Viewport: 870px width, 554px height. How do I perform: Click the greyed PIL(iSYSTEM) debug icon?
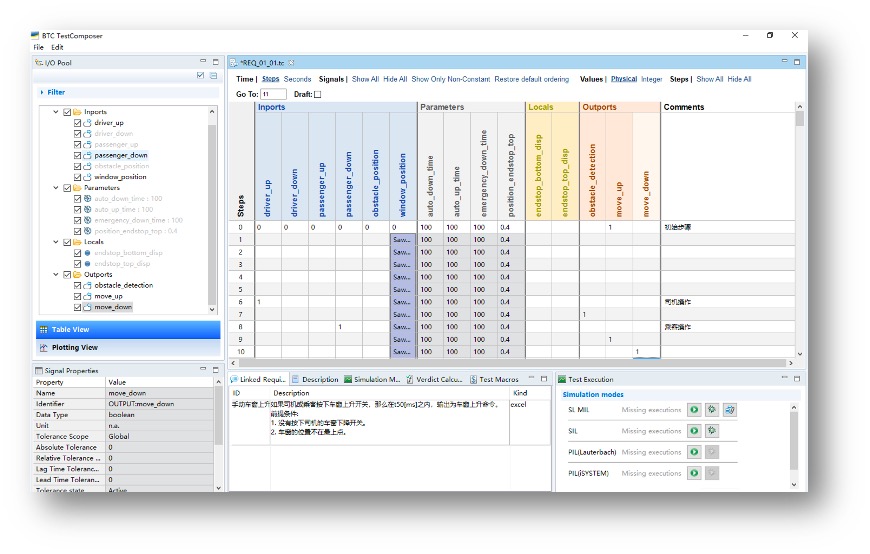point(712,473)
